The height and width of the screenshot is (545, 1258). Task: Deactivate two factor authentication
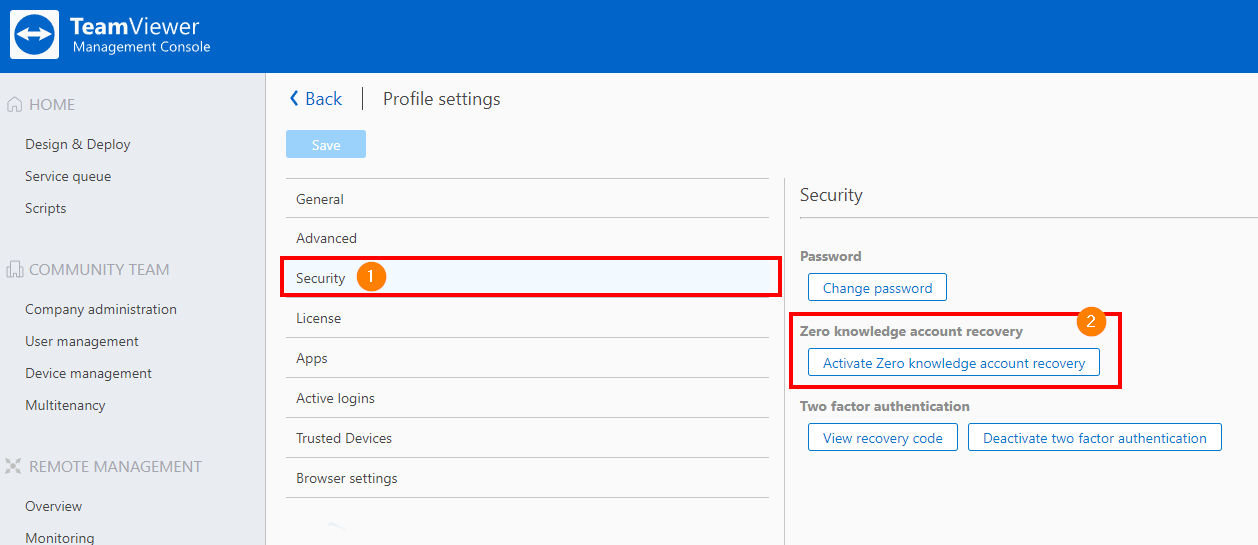[1095, 438]
